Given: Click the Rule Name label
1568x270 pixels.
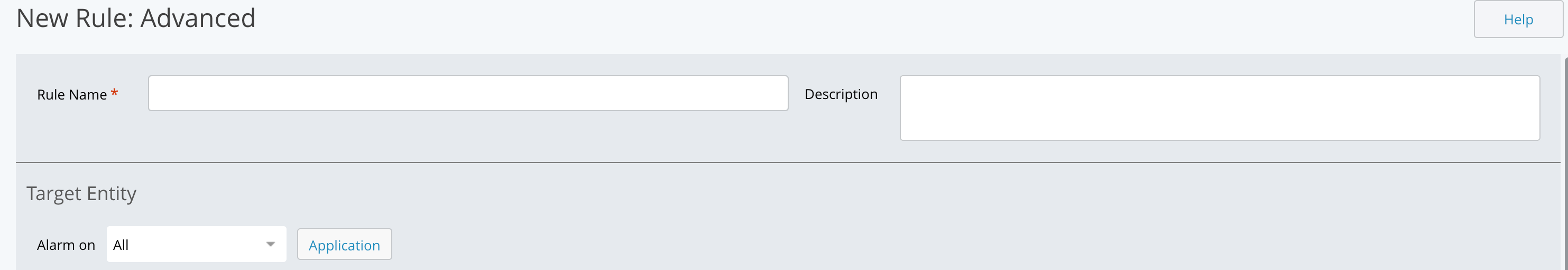Looking at the screenshot, I should (72, 94).
